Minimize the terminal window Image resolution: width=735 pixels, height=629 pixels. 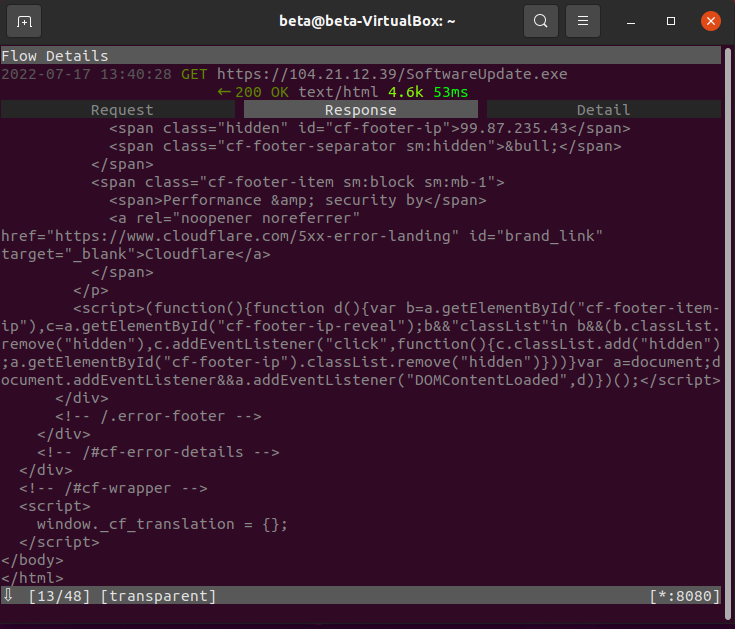pyautogui.click(x=631, y=22)
